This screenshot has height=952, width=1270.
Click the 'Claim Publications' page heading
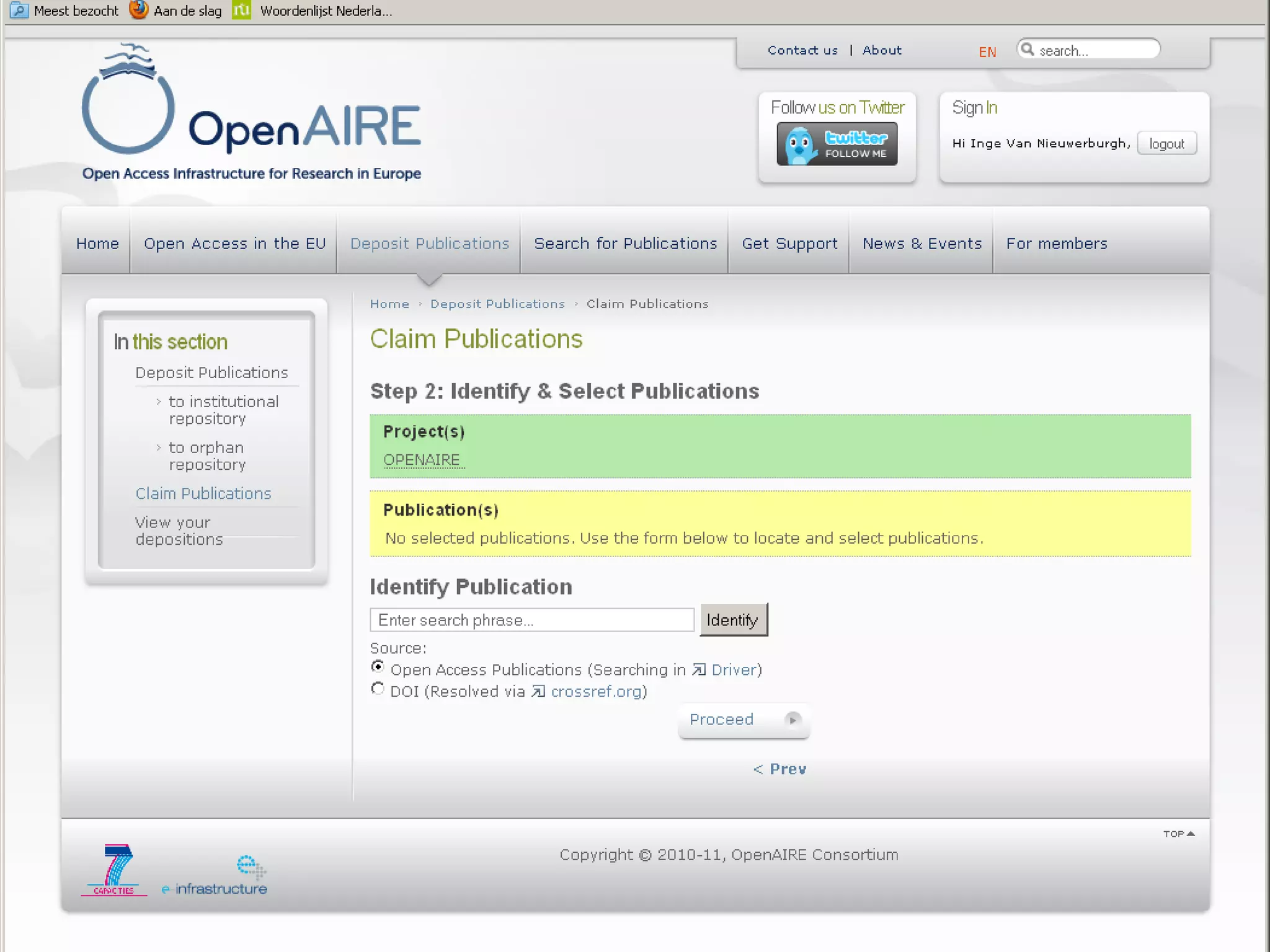(x=476, y=339)
